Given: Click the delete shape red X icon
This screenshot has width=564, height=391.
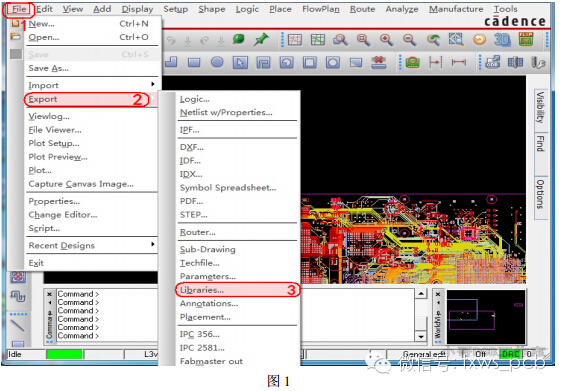Looking at the screenshot, I should tap(378, 62).
